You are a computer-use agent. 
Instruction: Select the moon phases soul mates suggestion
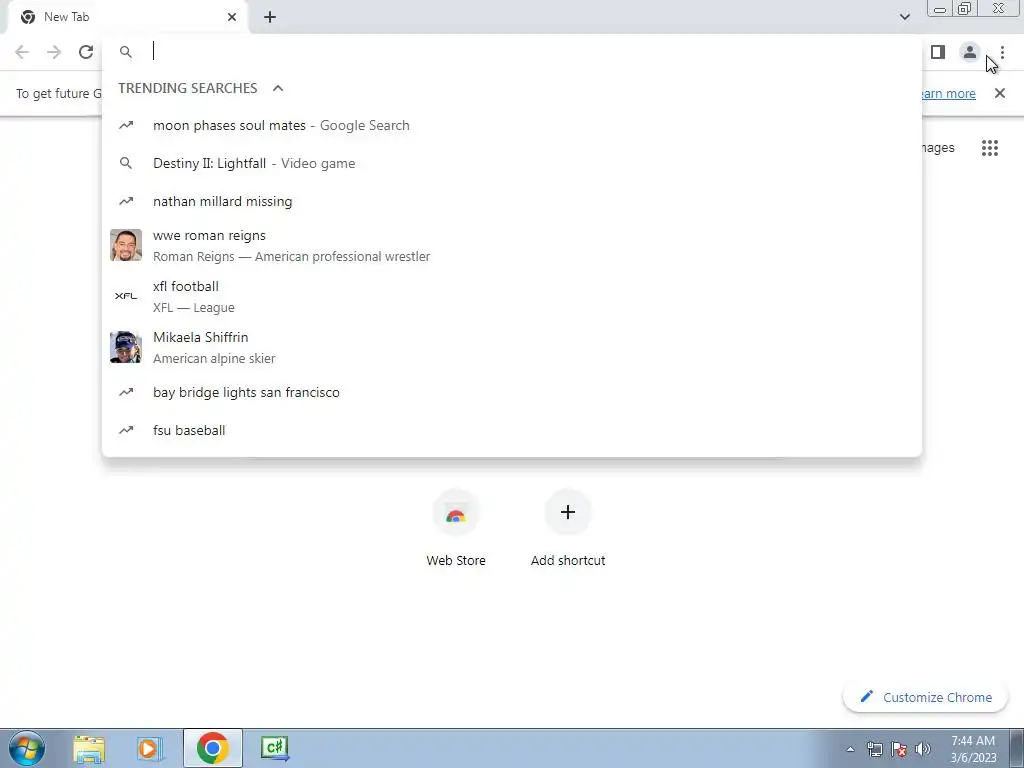[512, 125]
